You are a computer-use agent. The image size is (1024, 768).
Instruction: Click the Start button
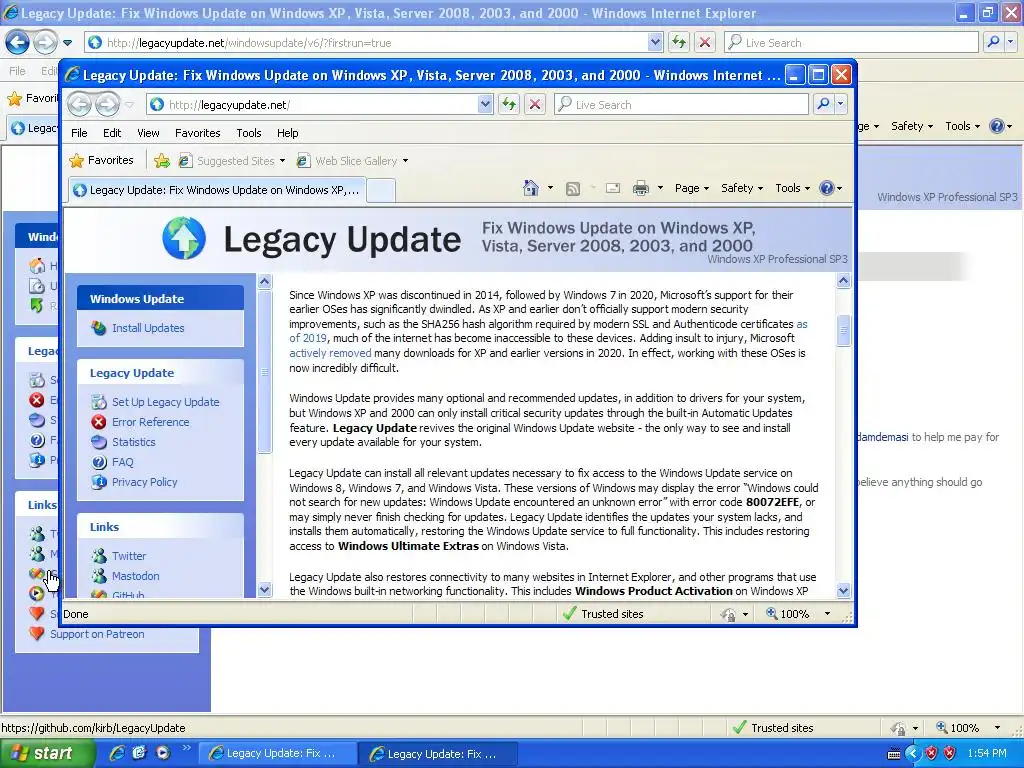tap(46, 753)
